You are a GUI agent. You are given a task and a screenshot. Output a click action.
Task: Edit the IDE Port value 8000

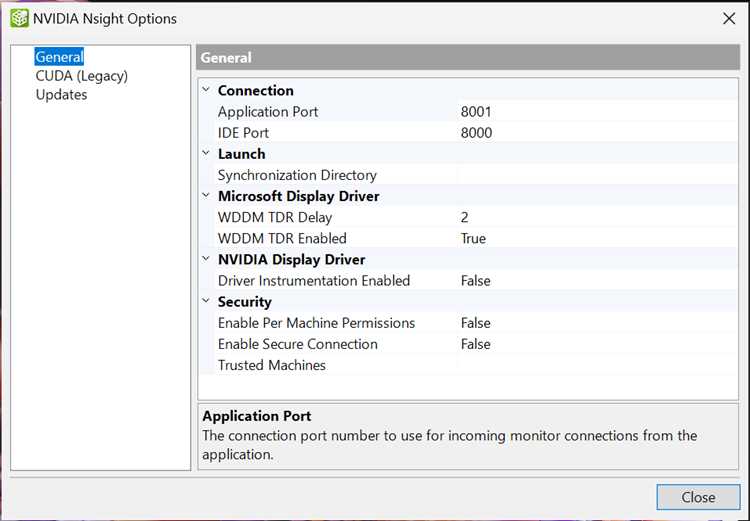click(597, 133)
